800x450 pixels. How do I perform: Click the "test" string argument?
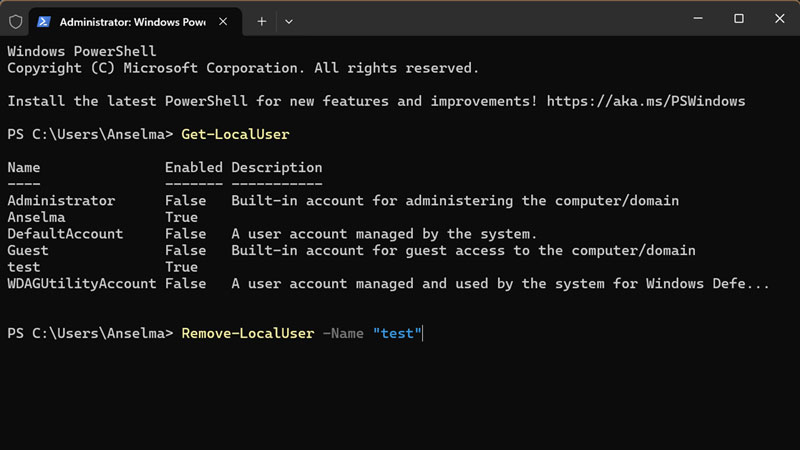tap(397, 333)
